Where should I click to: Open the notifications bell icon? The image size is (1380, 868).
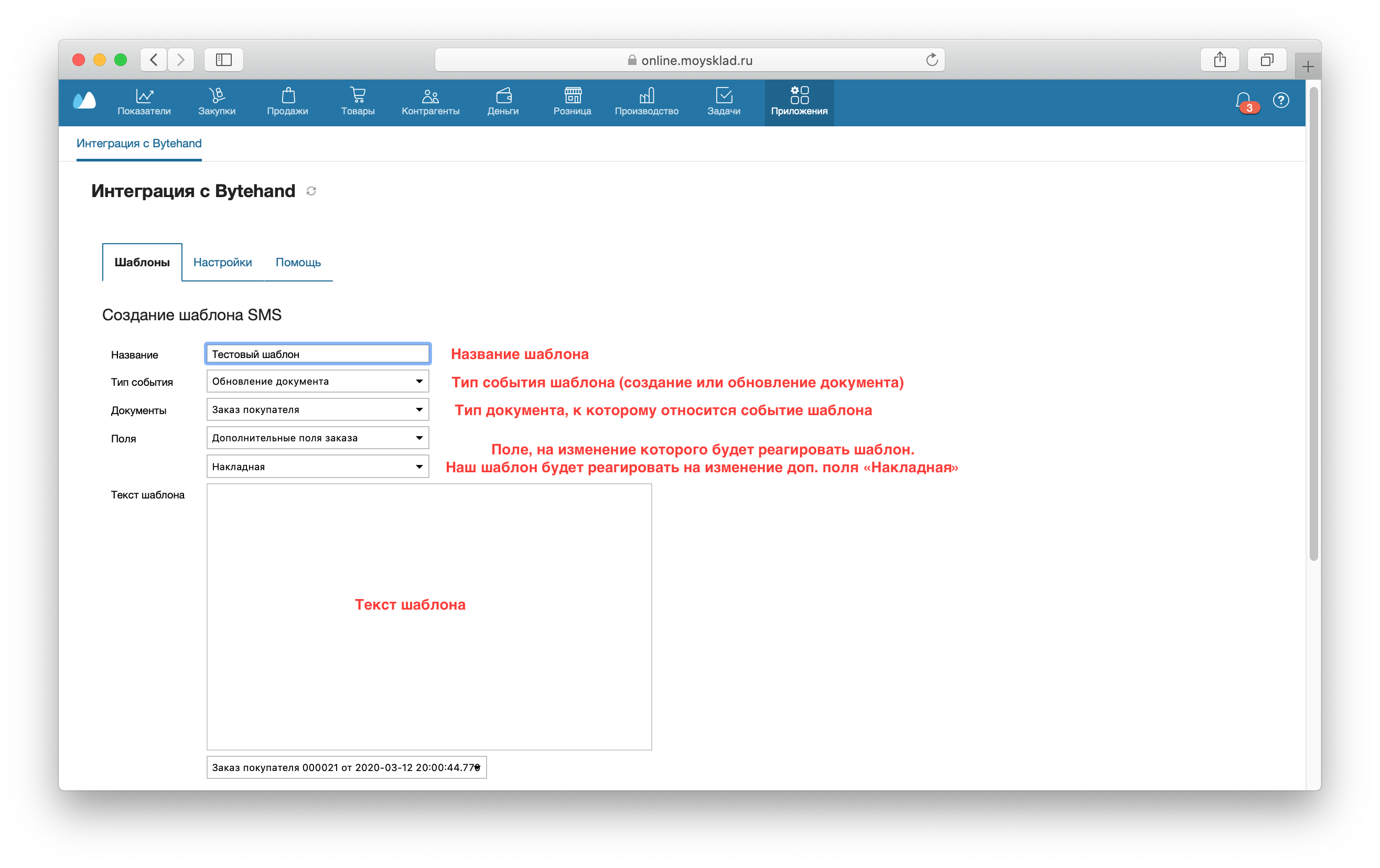[1243, 101]
